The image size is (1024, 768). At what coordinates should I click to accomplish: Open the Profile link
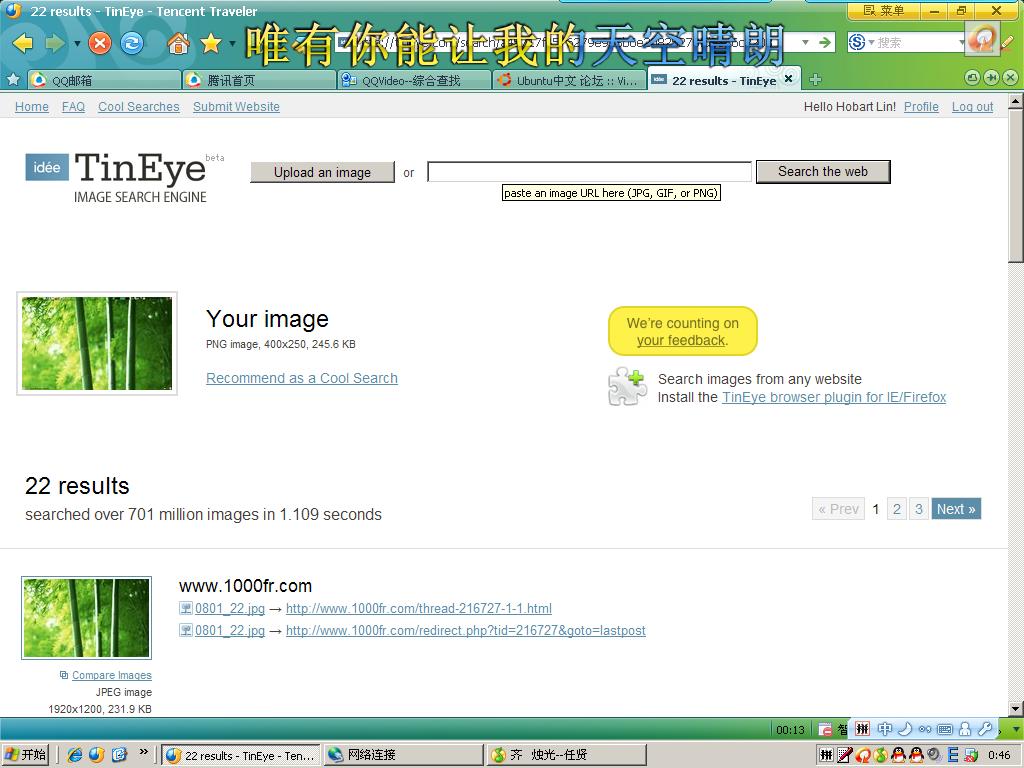coord(921,106)
